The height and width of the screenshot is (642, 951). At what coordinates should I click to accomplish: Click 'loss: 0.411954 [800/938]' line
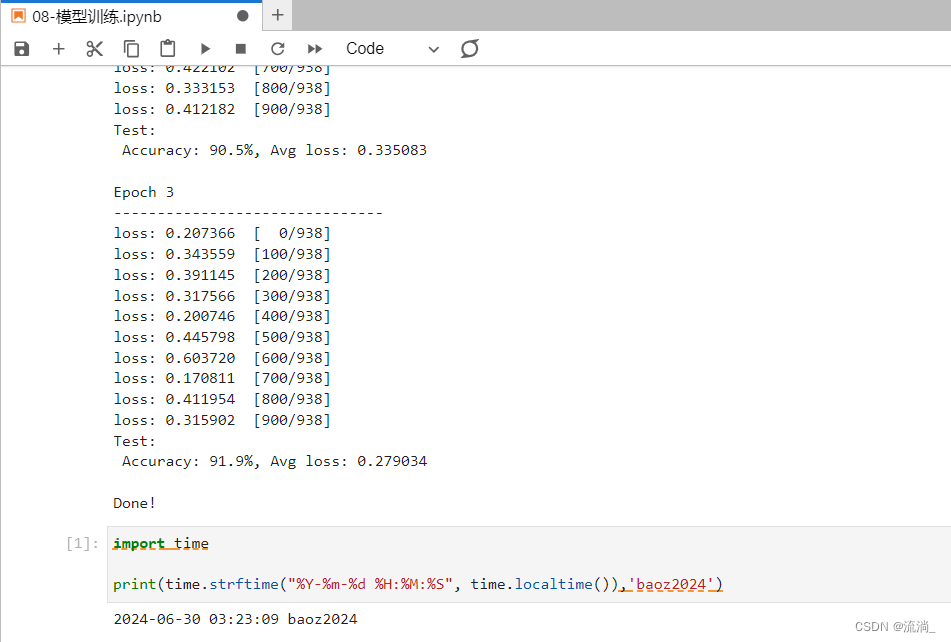tap(222, 400)
